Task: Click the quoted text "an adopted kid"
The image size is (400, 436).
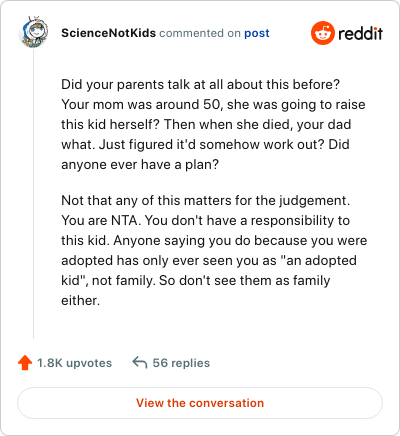Action: pyautogui.click(x=209, y=270)
